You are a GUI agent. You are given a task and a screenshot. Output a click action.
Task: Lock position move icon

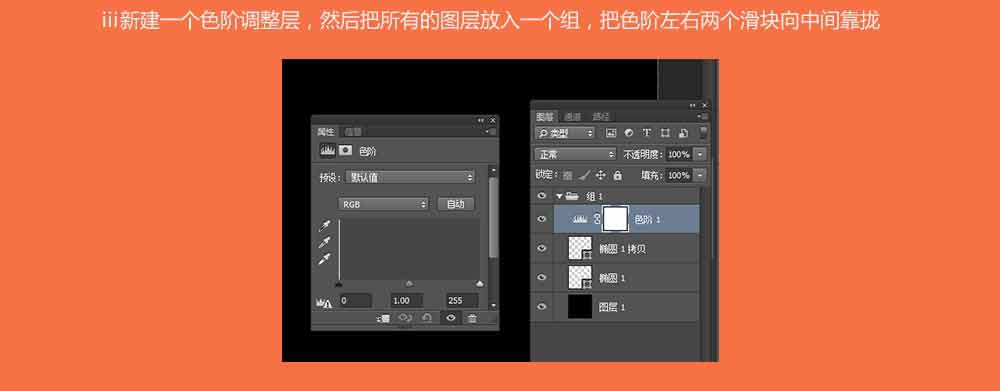click(x=600, y=175)
